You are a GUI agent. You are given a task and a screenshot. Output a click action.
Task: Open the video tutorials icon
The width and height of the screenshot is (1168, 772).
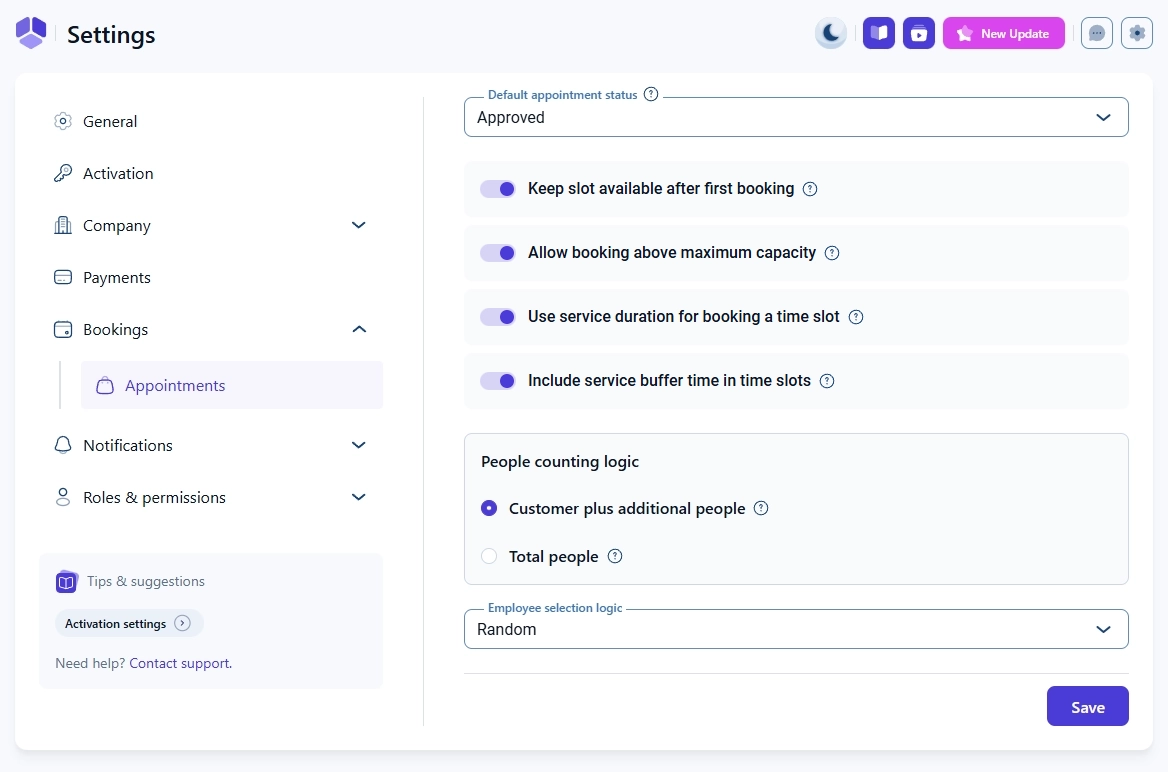pyautogui.click(x=918, y=32)
